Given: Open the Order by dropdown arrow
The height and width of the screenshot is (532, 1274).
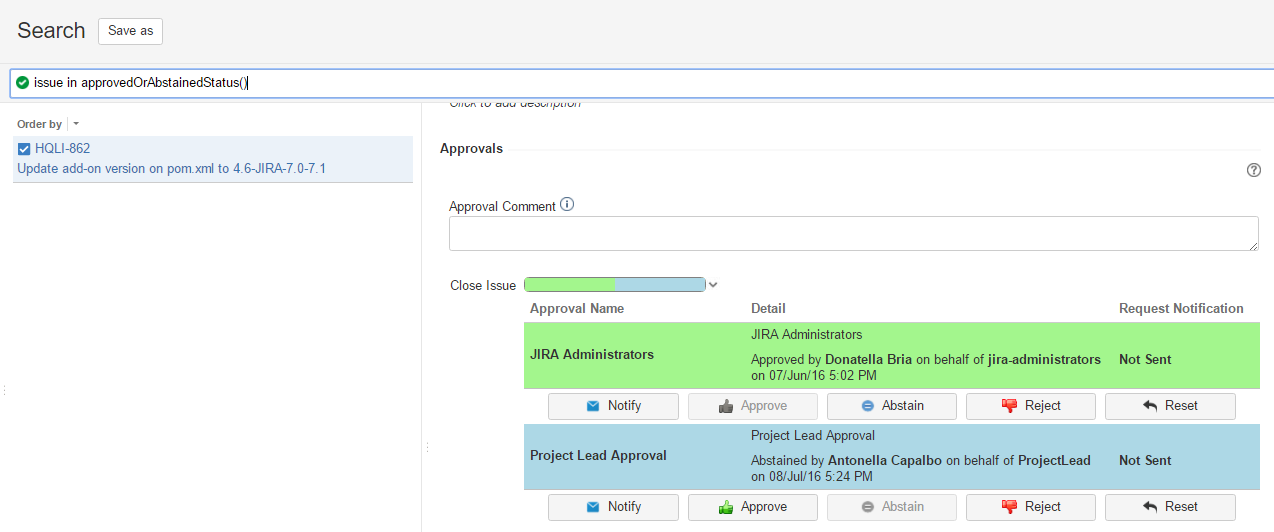Looking at the screenshot, I should (x=76, y=124).
